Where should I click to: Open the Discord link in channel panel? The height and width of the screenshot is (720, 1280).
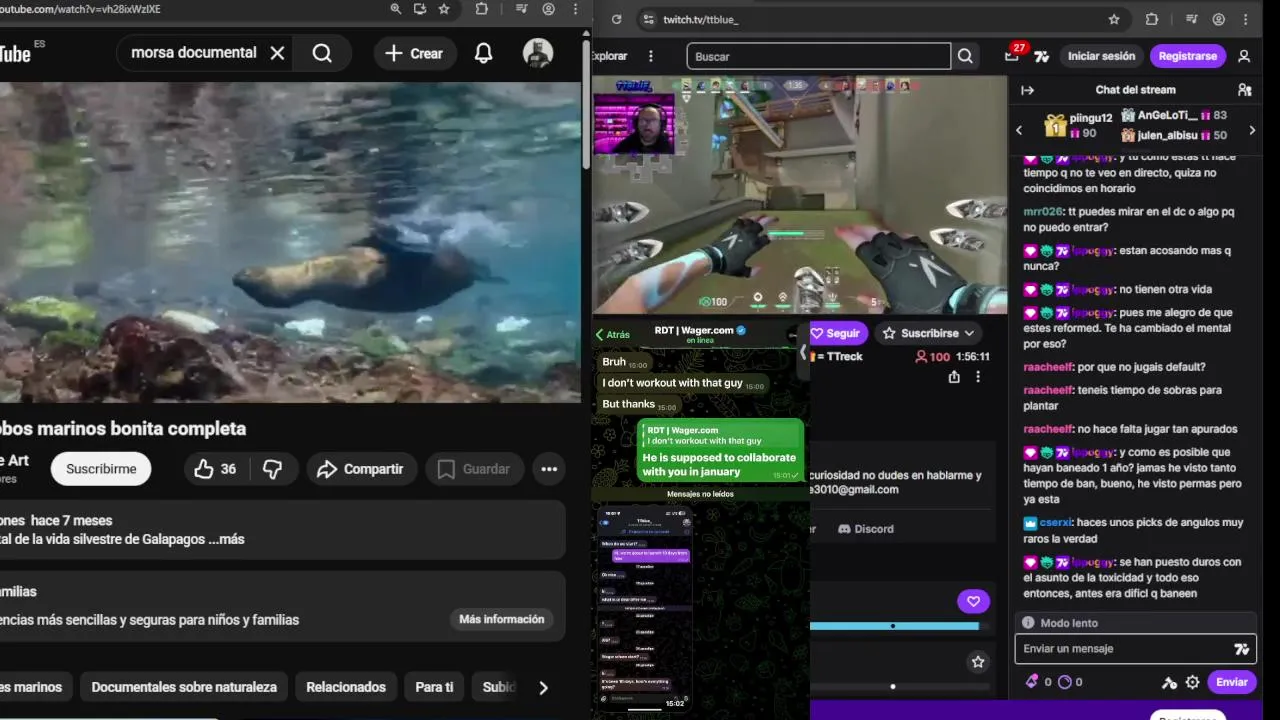click(866, 529)
